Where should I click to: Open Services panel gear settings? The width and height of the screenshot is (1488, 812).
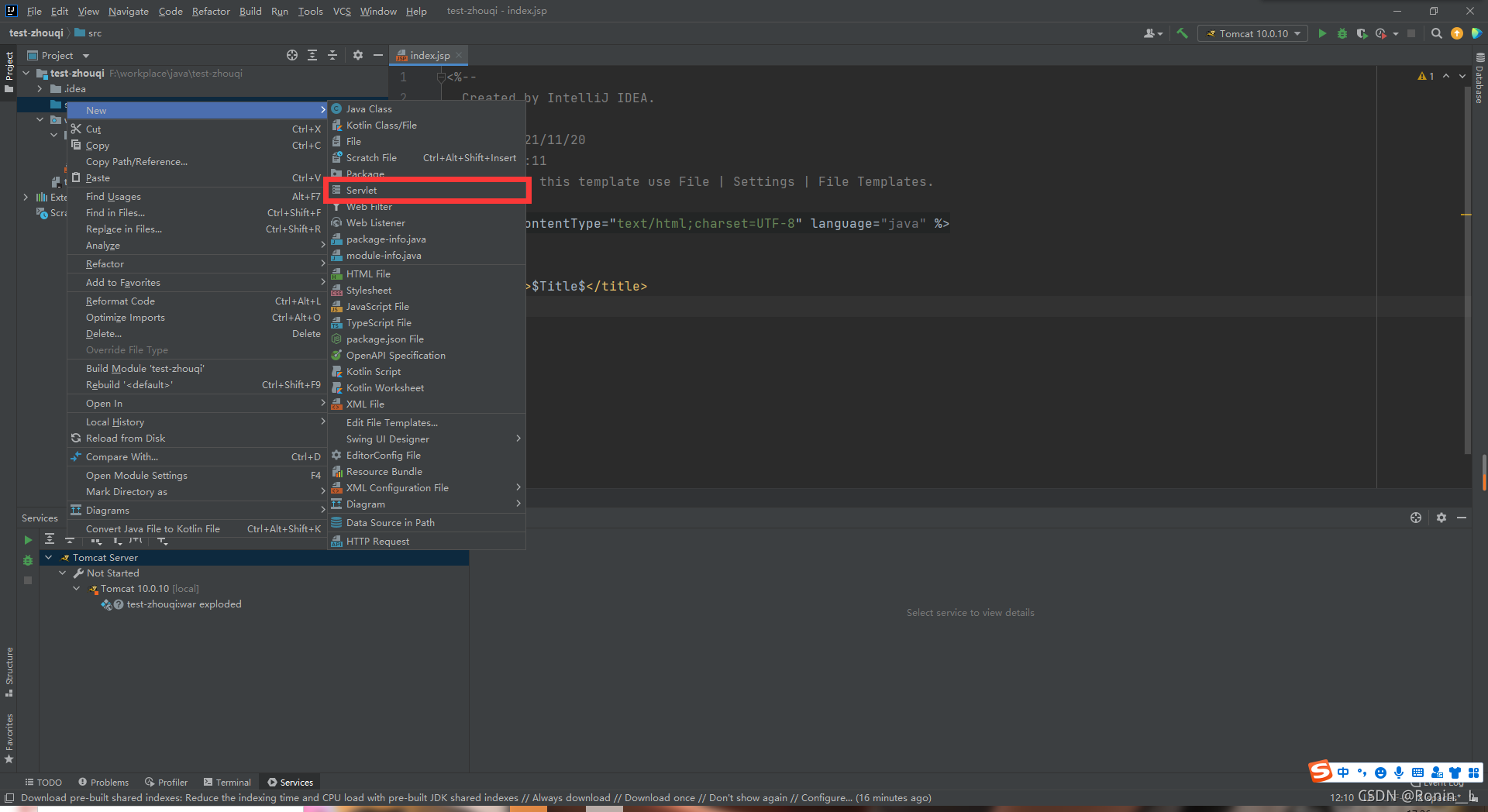tap(1441, 518)
